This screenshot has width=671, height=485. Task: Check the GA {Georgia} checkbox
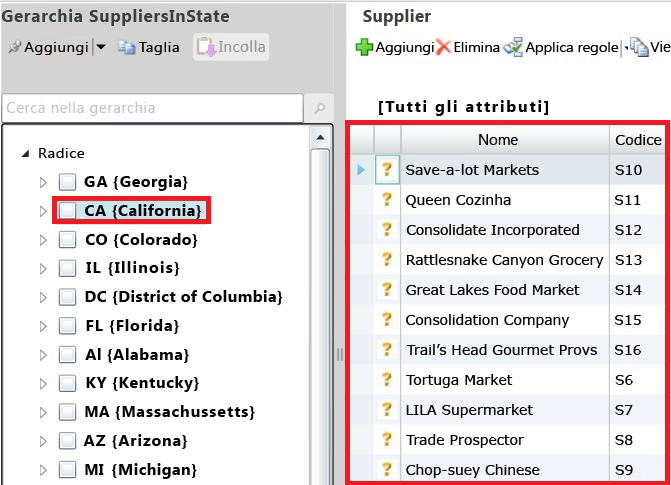point(67,182)
